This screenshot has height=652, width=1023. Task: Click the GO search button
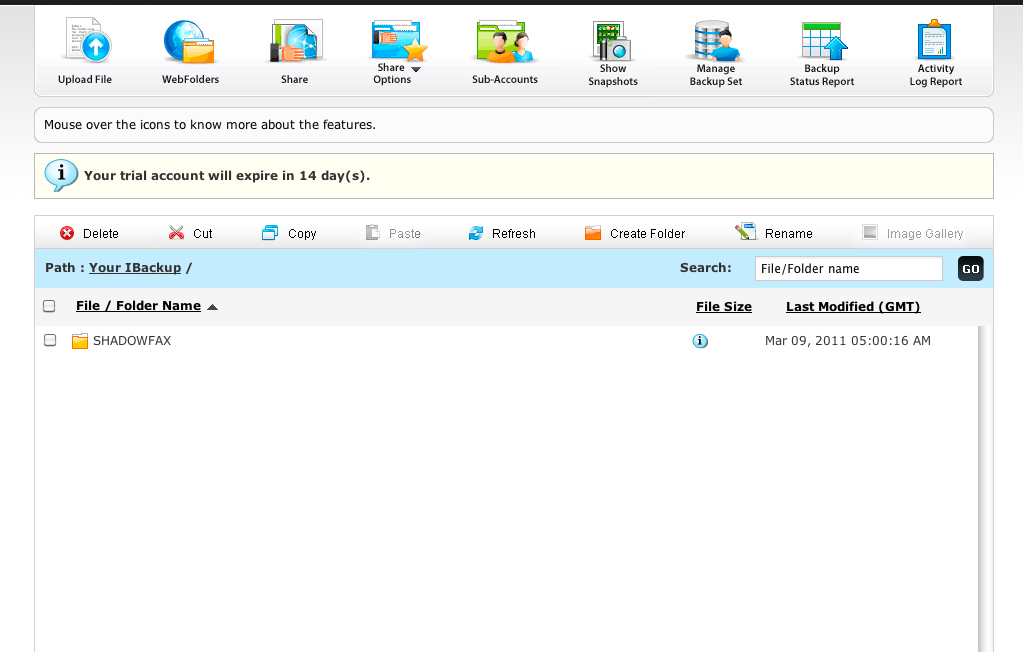pos(970,269)
